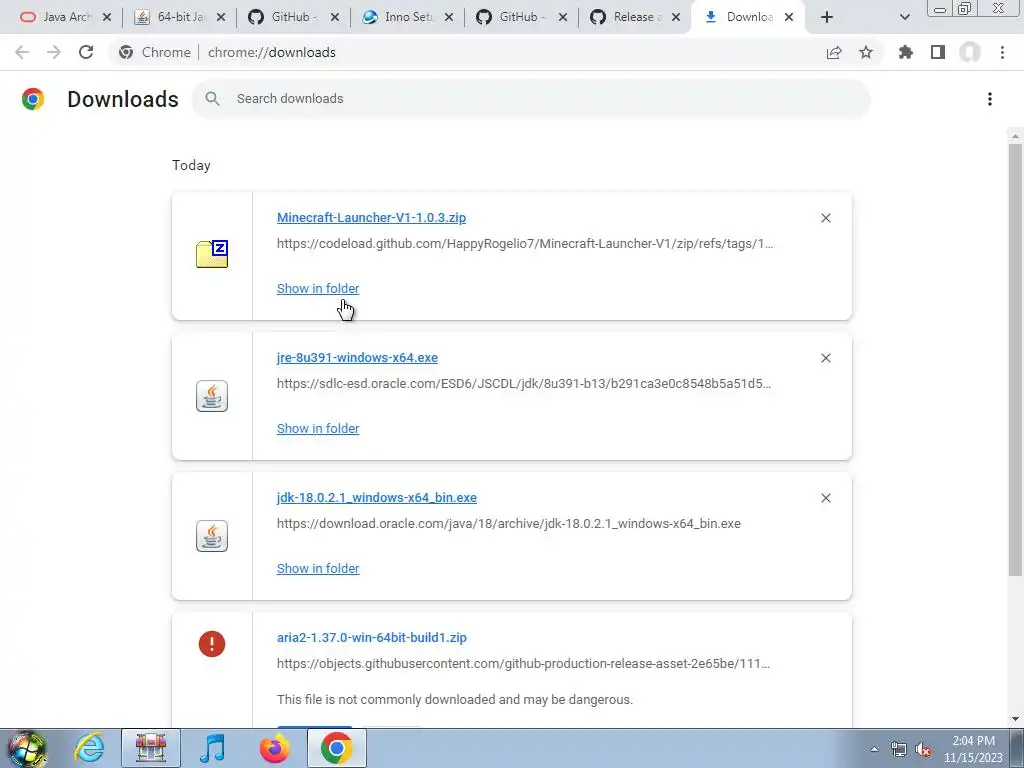Click the muted volume tray icon

923,750
